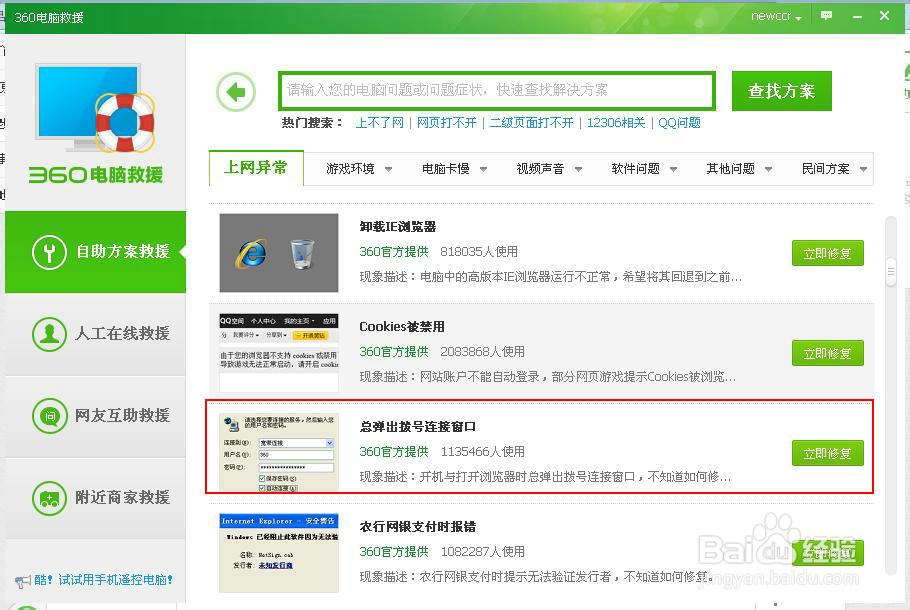
Task: Click the 360电脑救援 lifebuoy logo
Action: point(96,125)
